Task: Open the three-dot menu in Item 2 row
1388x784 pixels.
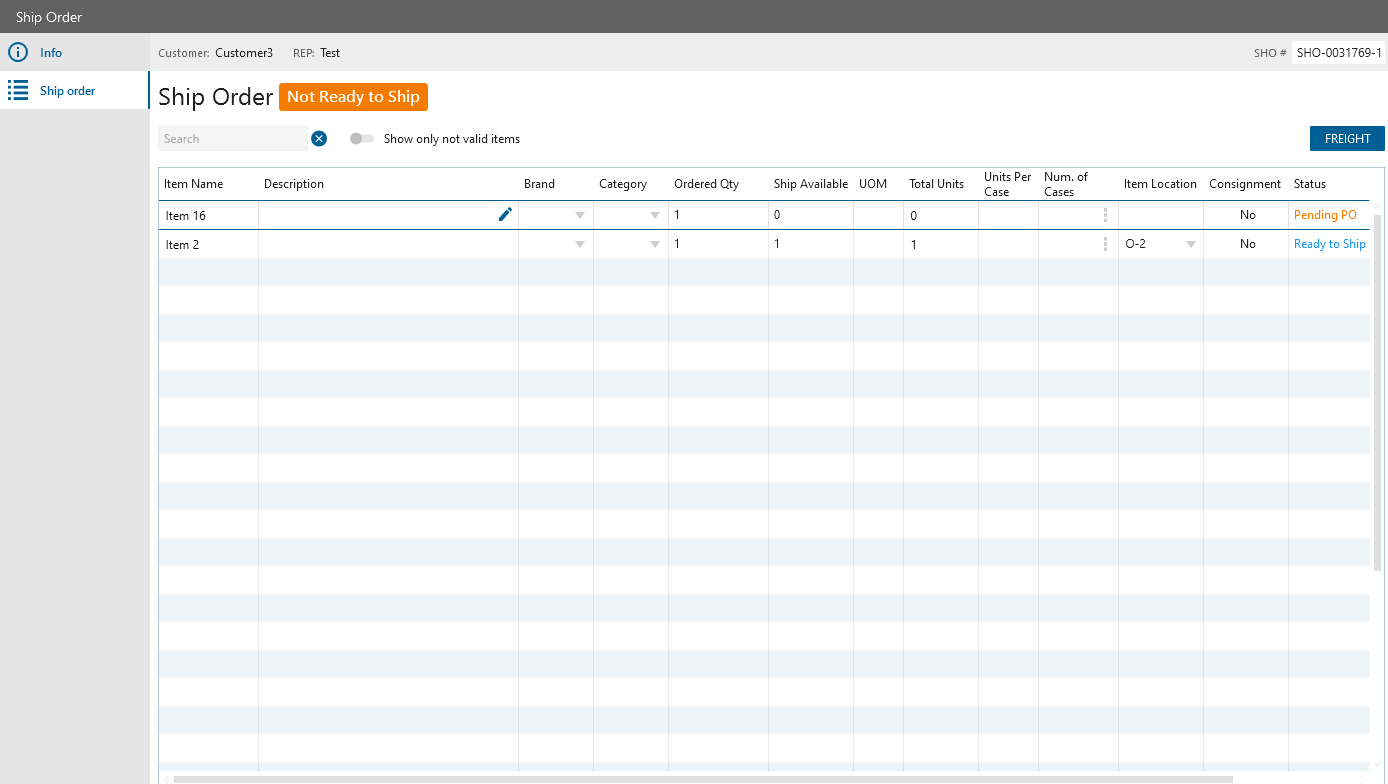Action: [x=1105, y=244]
